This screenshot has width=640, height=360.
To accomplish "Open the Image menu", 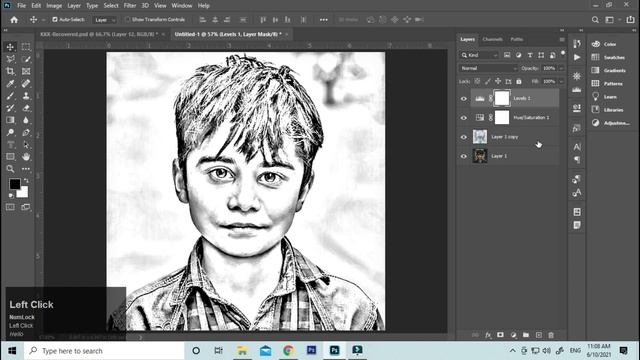I will tap(54, 6).
